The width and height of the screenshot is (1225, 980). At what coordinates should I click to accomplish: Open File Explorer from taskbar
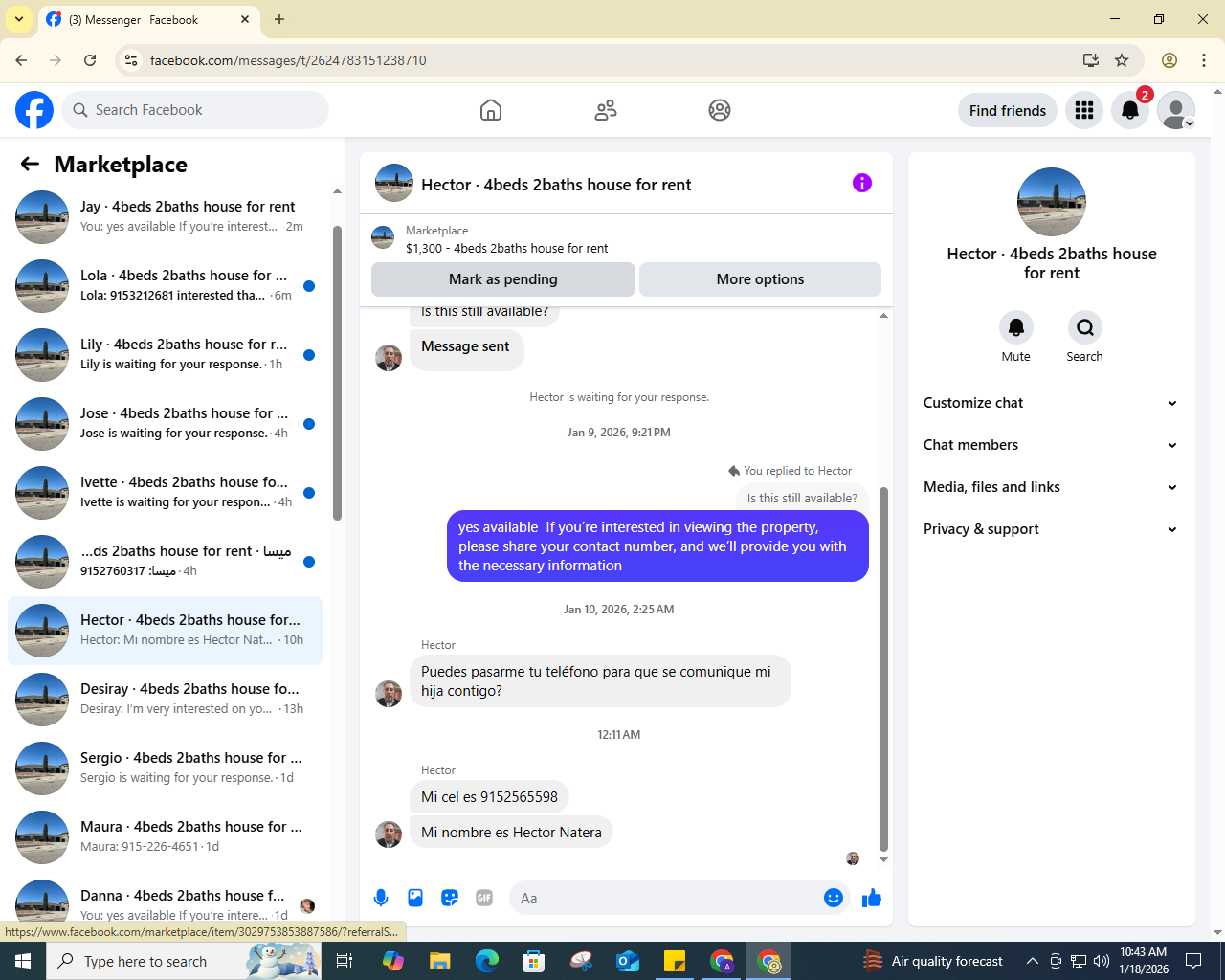[439, 961]
